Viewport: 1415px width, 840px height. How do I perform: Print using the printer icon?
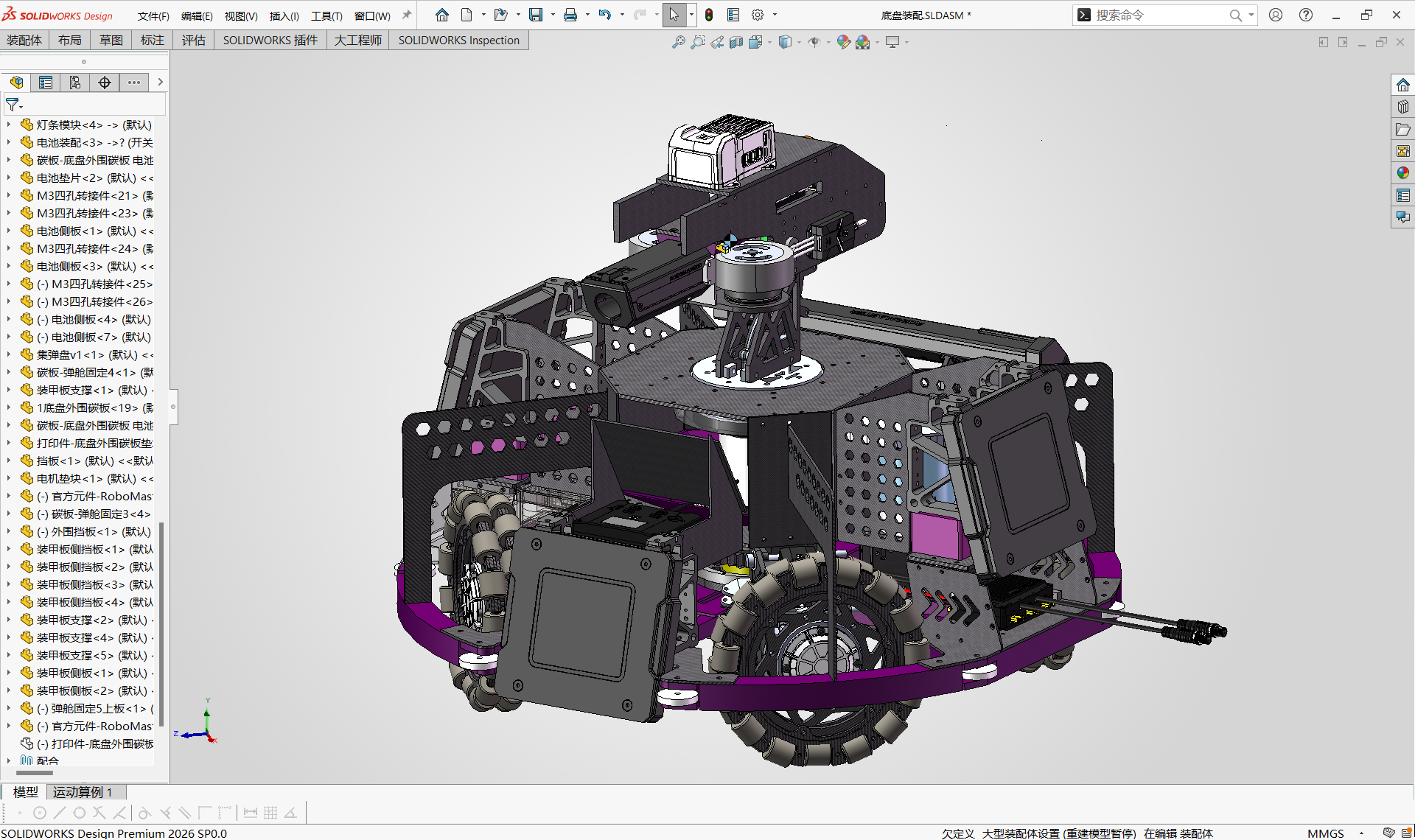[570, 15]
